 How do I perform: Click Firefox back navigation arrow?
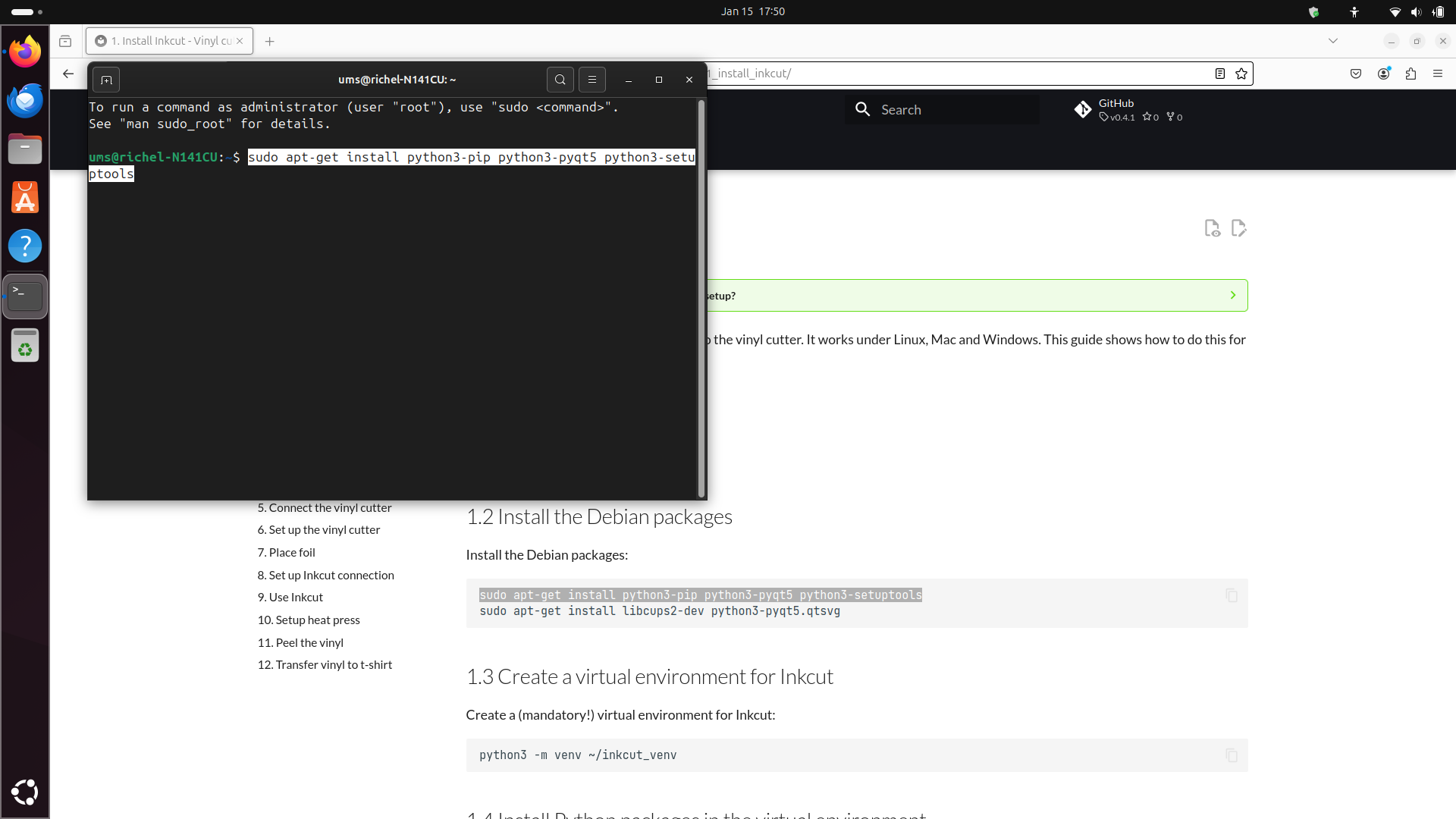pos(68,74)
